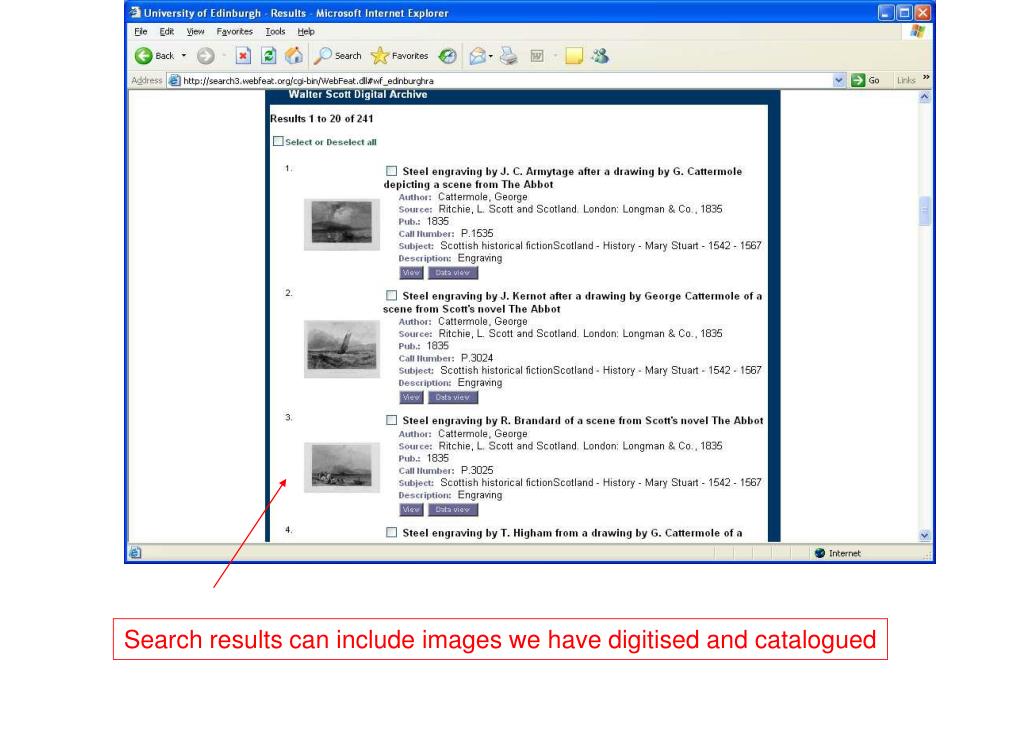The height and width of the screenshot is (740, 1024).
Task: Stop page loading with red X icon
Action: tap(243, 56)
